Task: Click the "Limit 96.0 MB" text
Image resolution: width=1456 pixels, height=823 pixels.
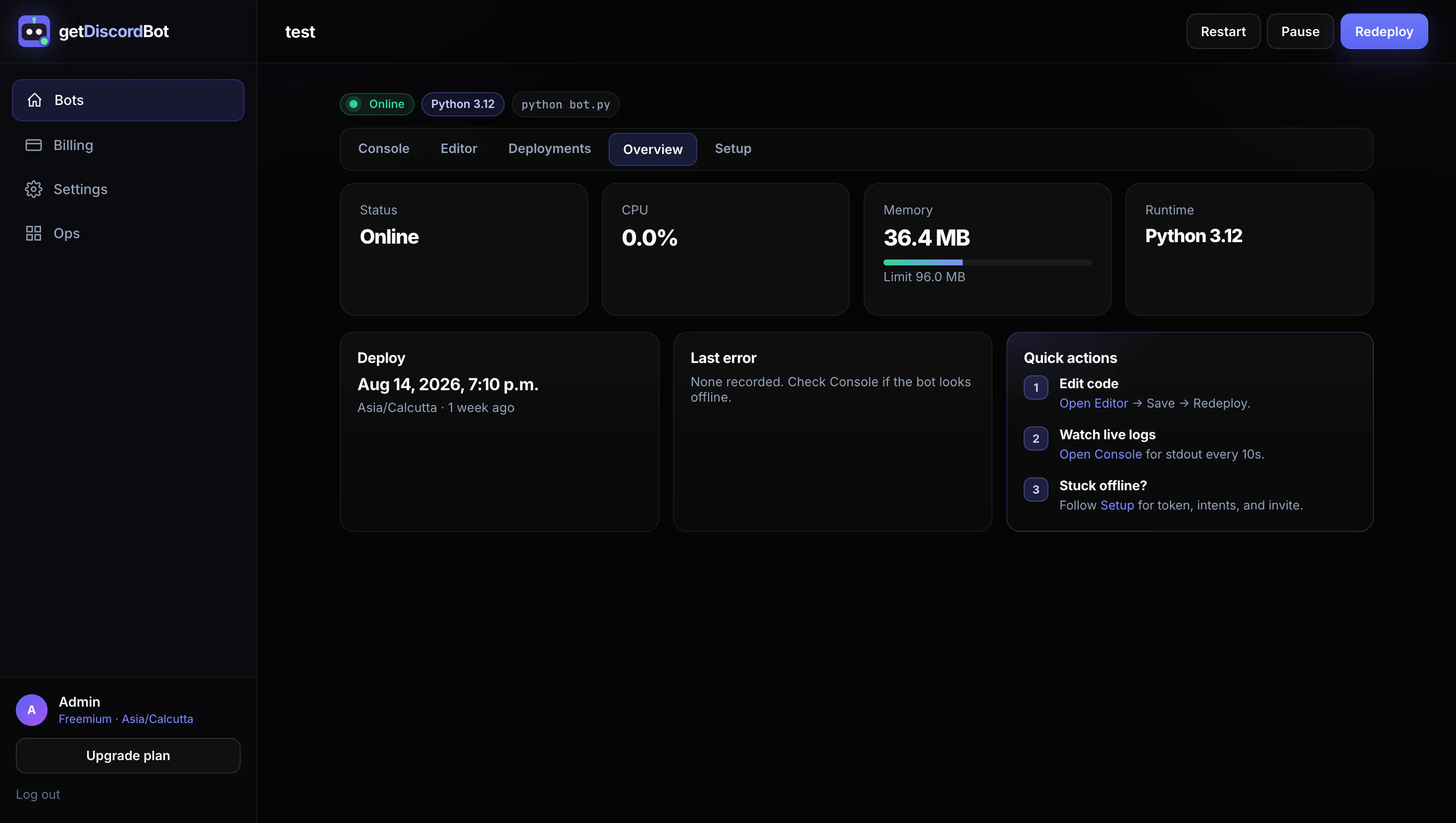Action: [924, 277]
